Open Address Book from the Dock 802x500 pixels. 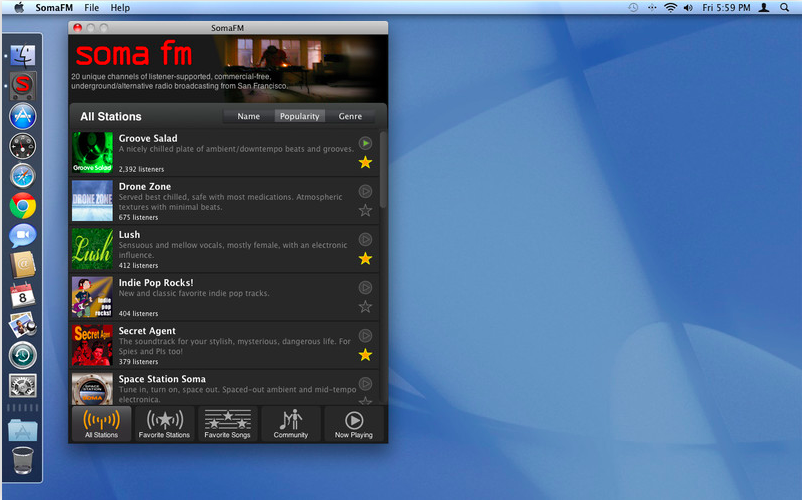point(23,265)
